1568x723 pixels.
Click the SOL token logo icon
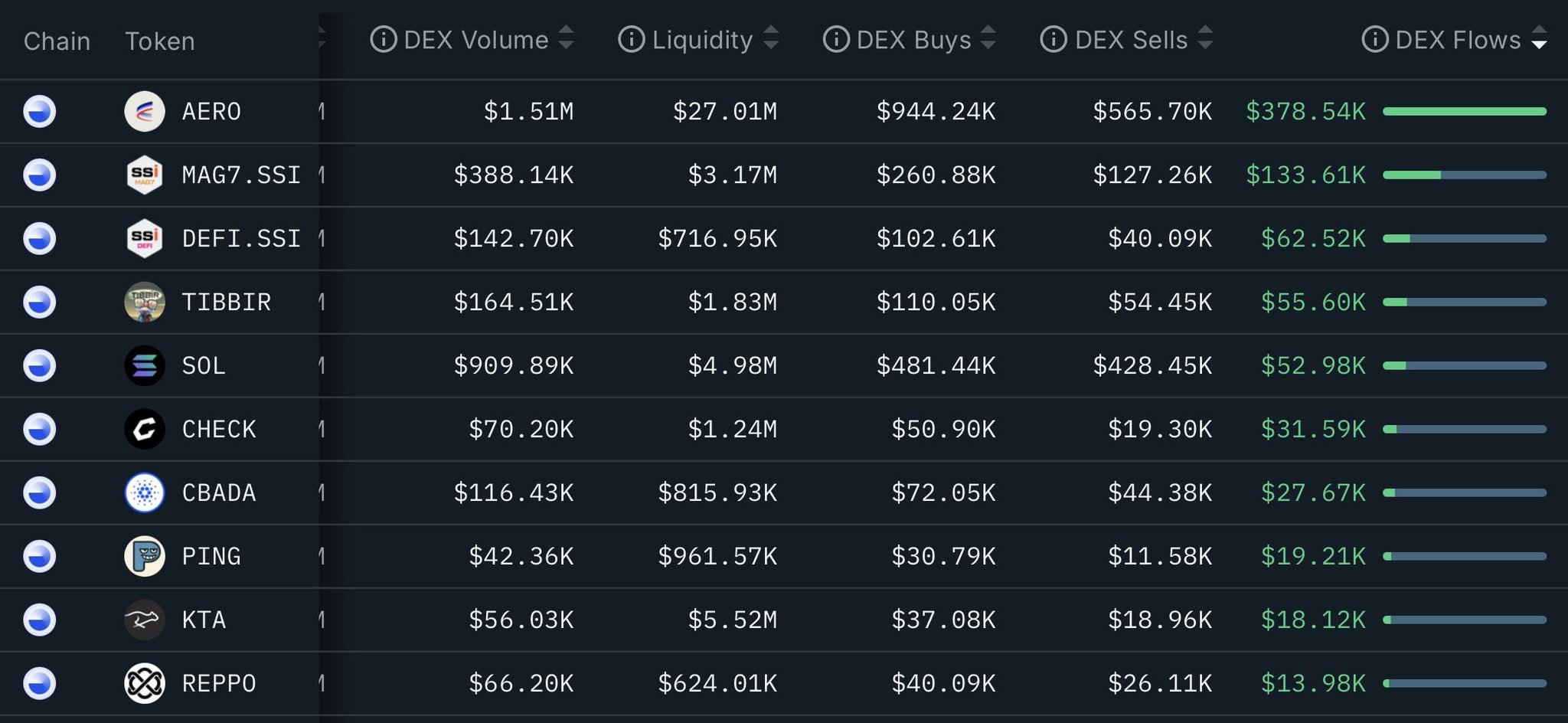click(144, 365)
